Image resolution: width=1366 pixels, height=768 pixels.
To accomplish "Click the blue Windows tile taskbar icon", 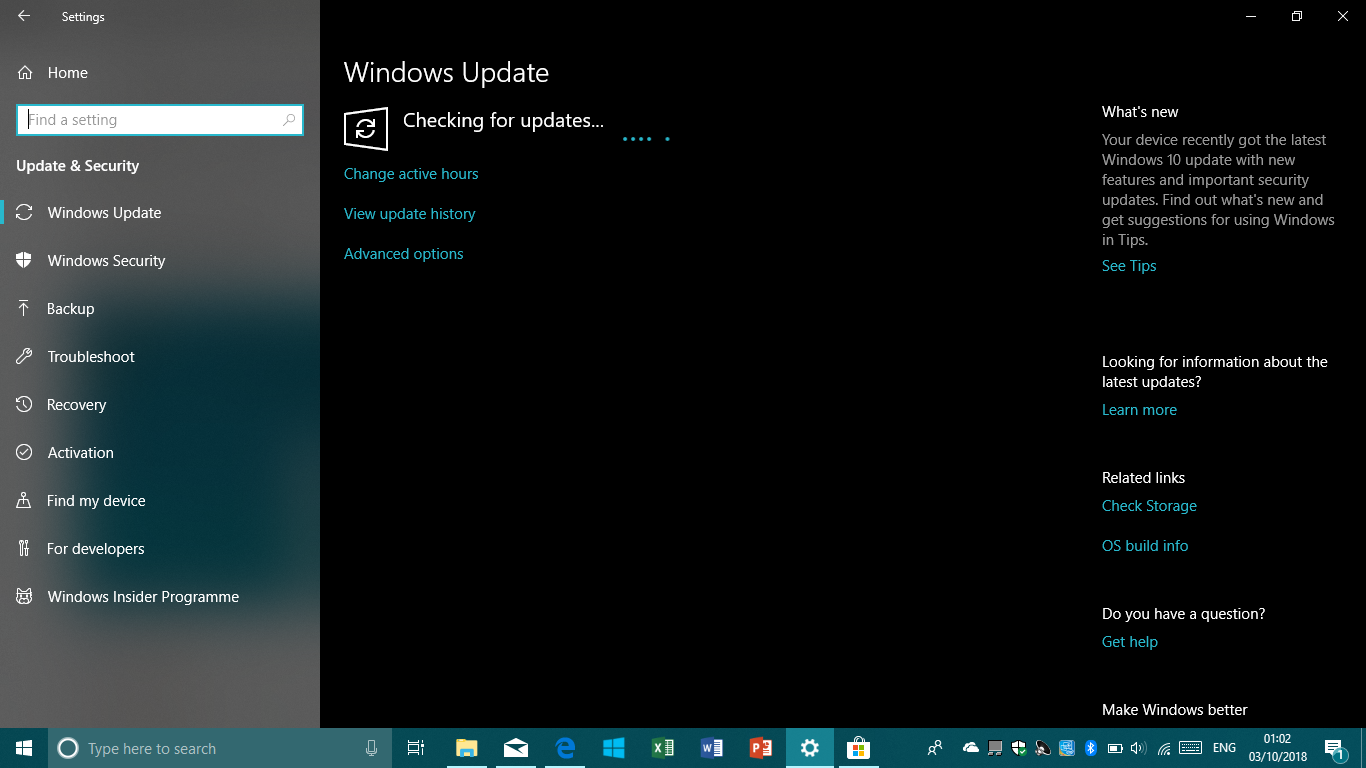I will click(x=614, y=748).
